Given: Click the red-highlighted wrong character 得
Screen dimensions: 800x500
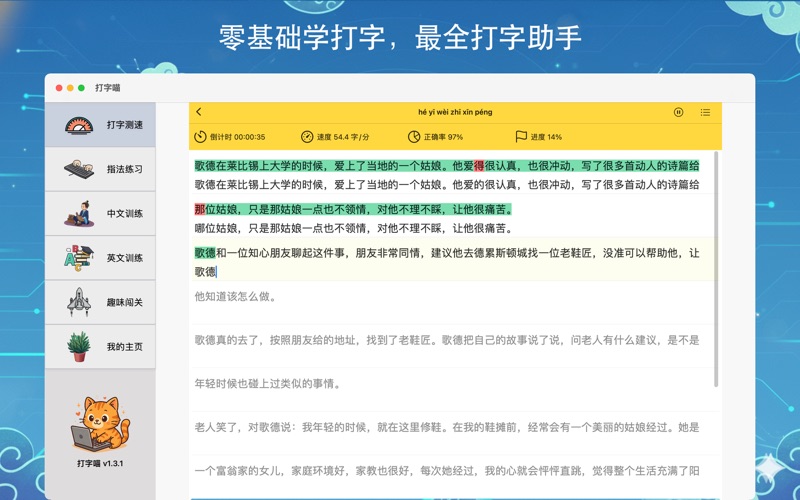Looking at the screenshot, I should (x=479, y=166).
